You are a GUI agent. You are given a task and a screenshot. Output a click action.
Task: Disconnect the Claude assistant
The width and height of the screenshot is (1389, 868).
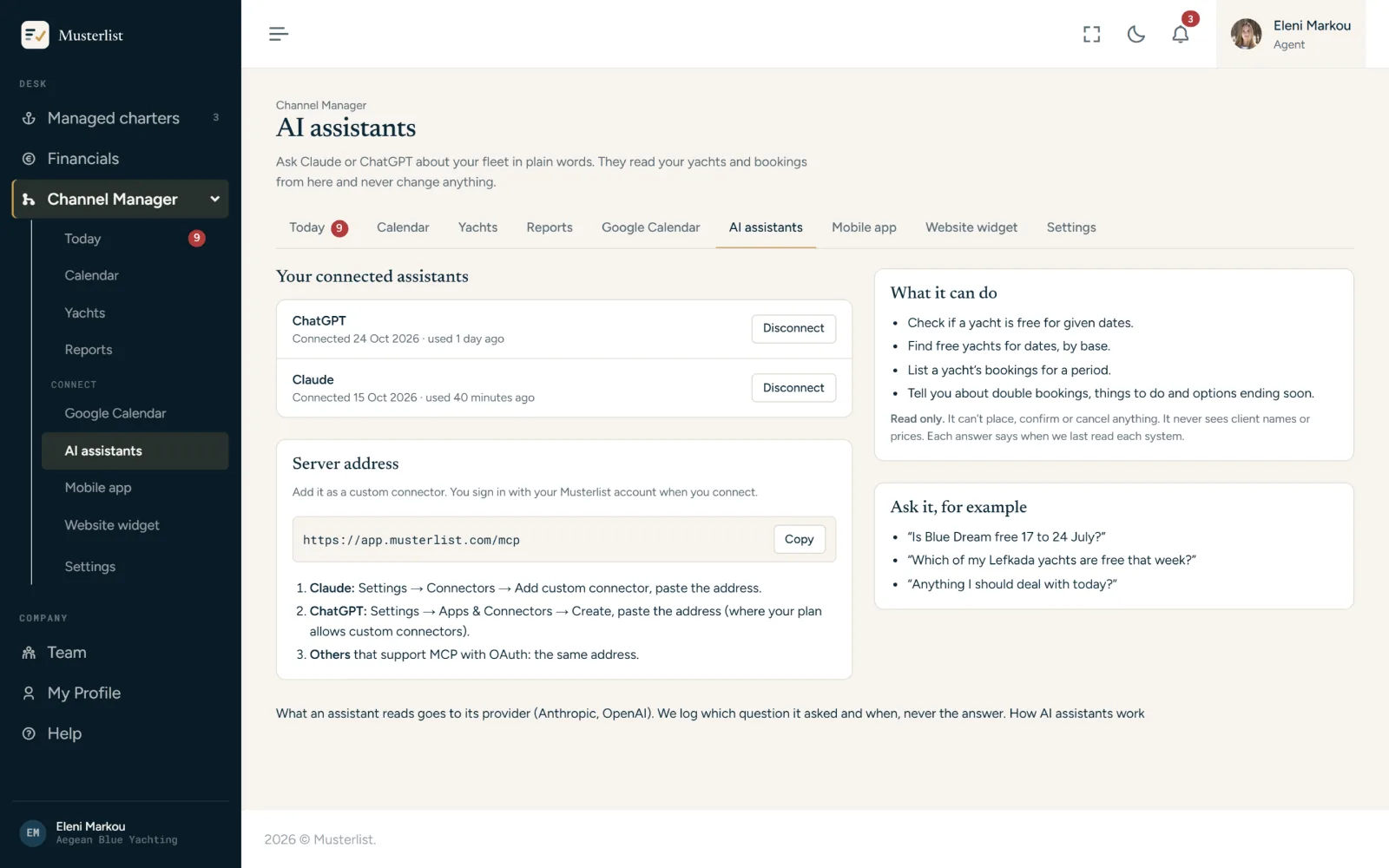click(793, 388)
